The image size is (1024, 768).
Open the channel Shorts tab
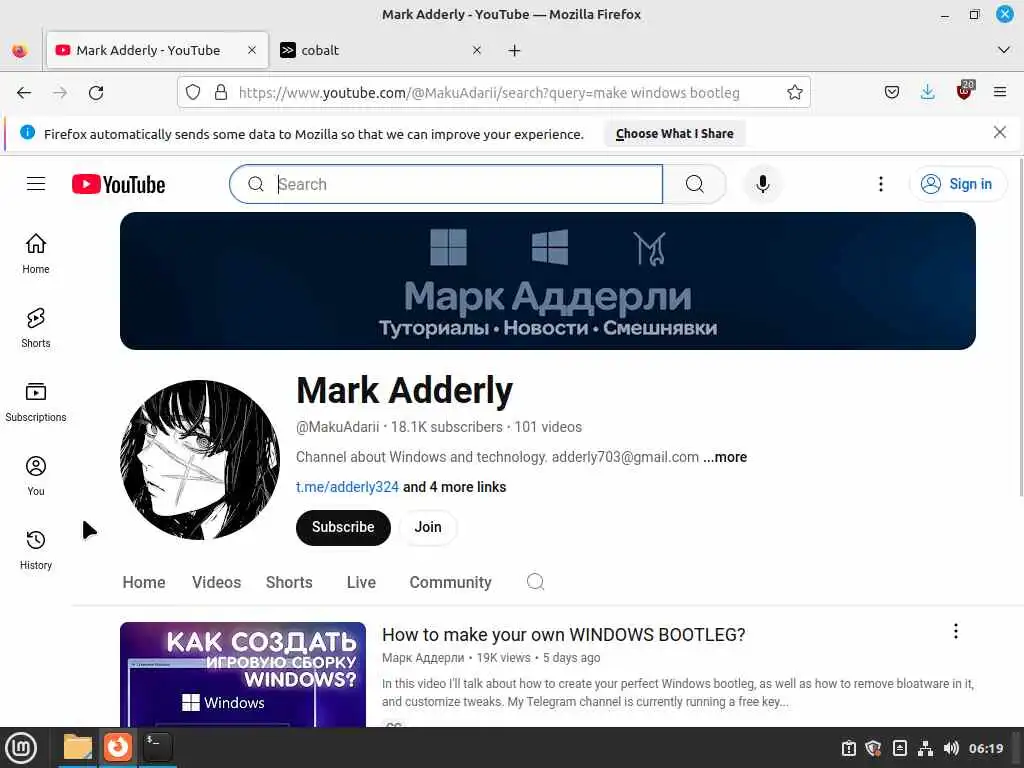[289, 582]
